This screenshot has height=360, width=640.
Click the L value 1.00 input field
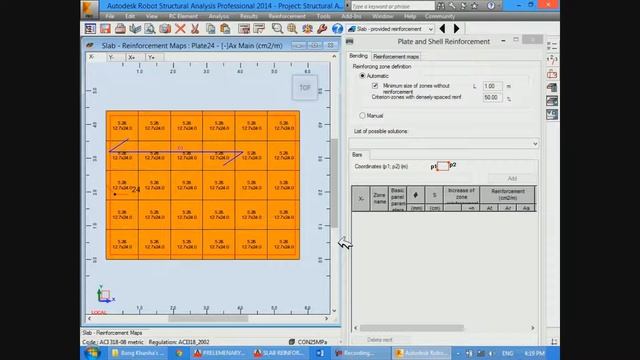(492, 86)
